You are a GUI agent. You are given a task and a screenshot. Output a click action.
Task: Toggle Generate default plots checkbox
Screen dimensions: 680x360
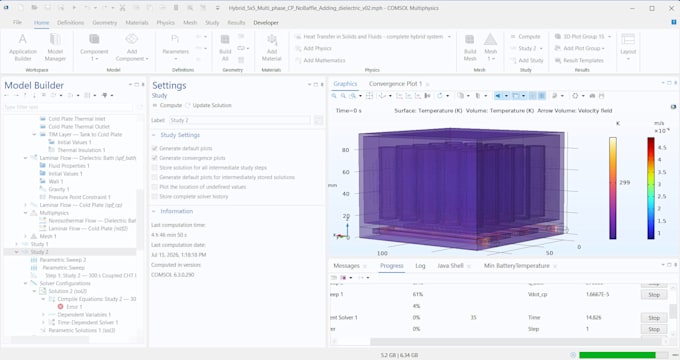pos(154,148)
